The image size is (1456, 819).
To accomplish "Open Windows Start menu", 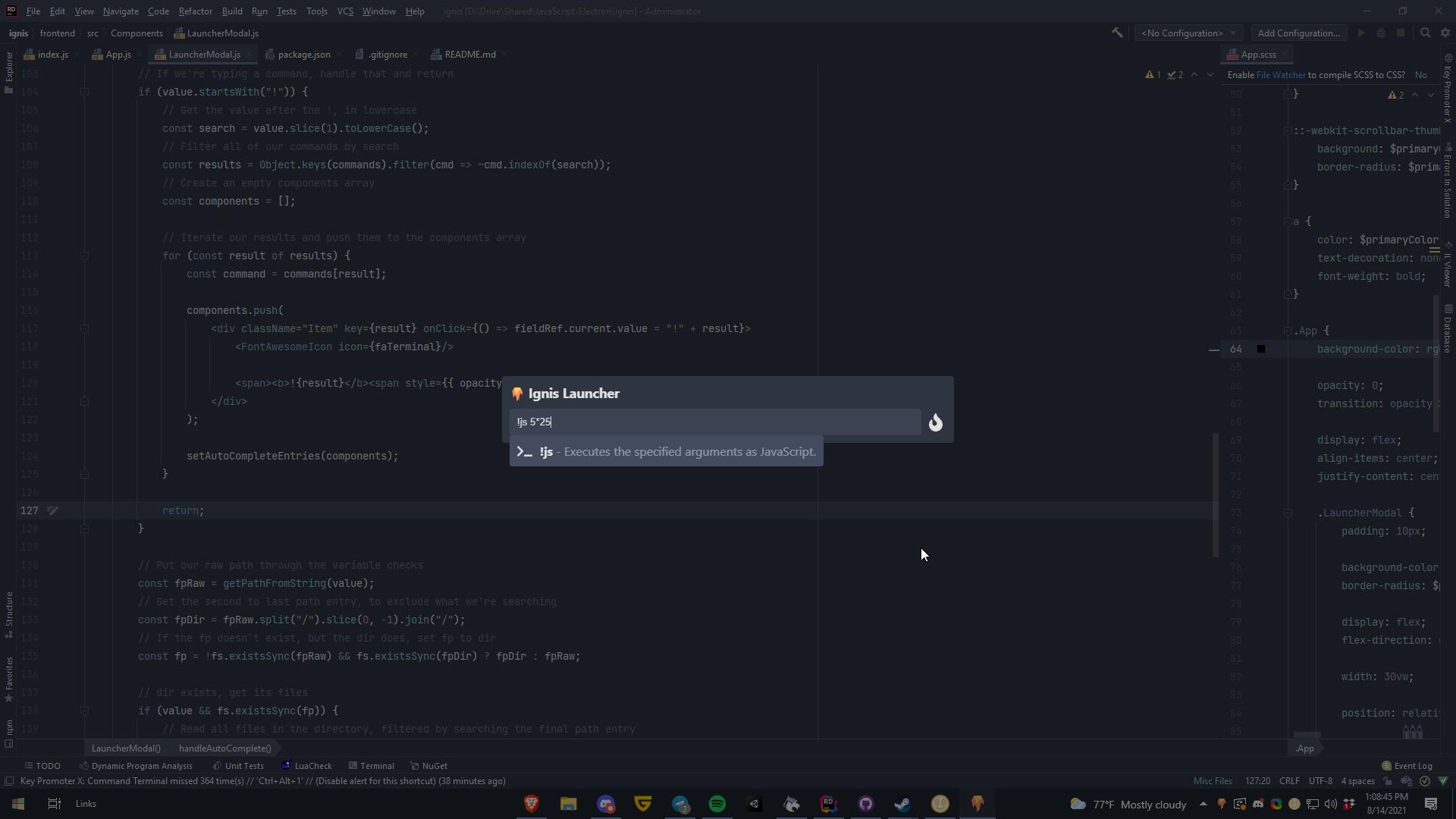I will coord(18,804).
